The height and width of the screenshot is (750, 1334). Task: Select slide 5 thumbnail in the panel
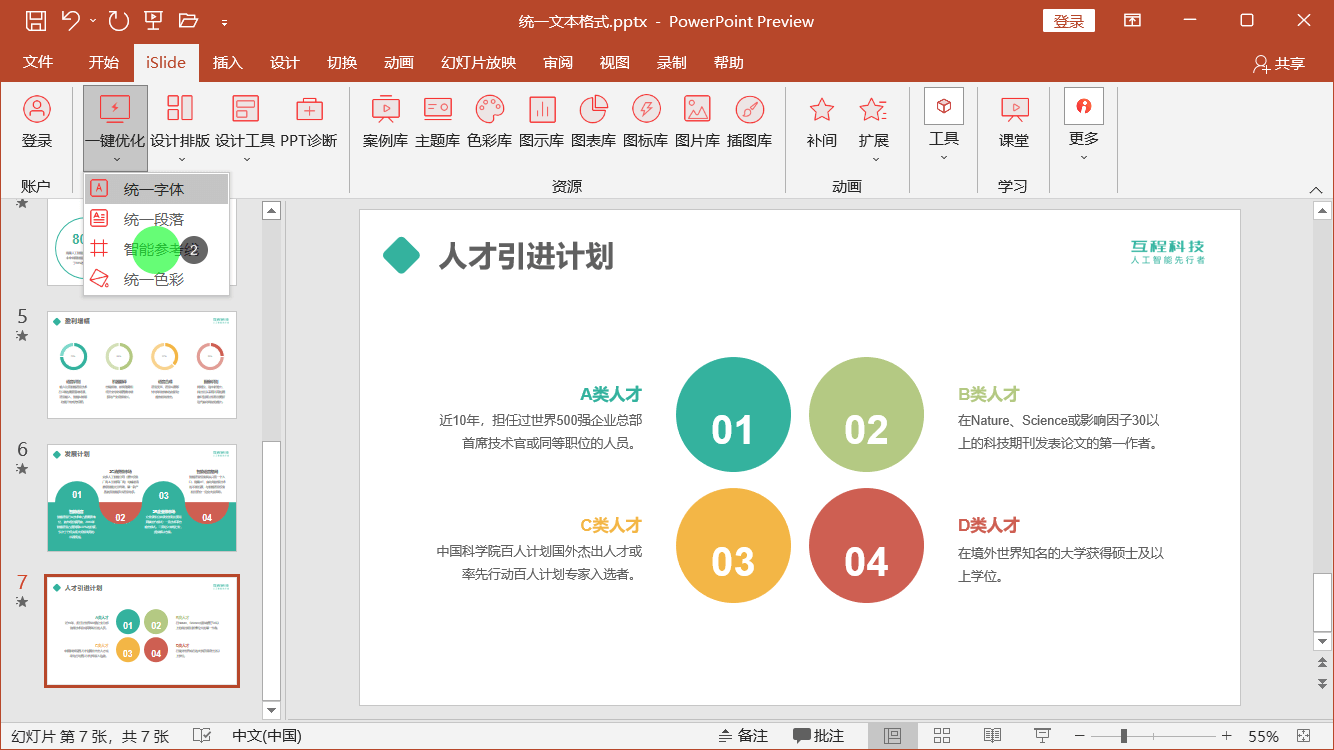141,364
